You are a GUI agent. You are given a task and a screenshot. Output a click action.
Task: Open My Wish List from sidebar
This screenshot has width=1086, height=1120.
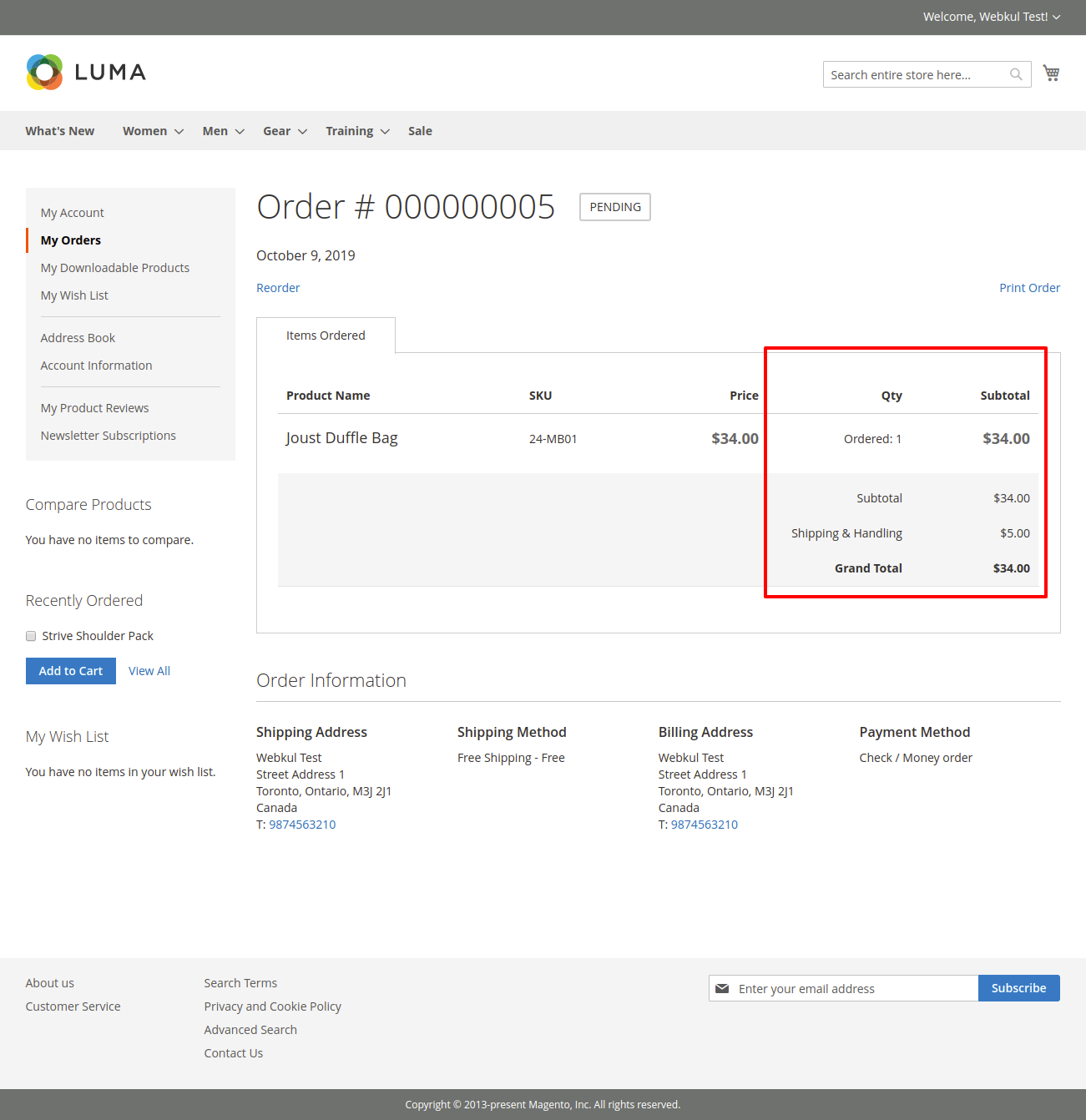(x=74, y=295)
